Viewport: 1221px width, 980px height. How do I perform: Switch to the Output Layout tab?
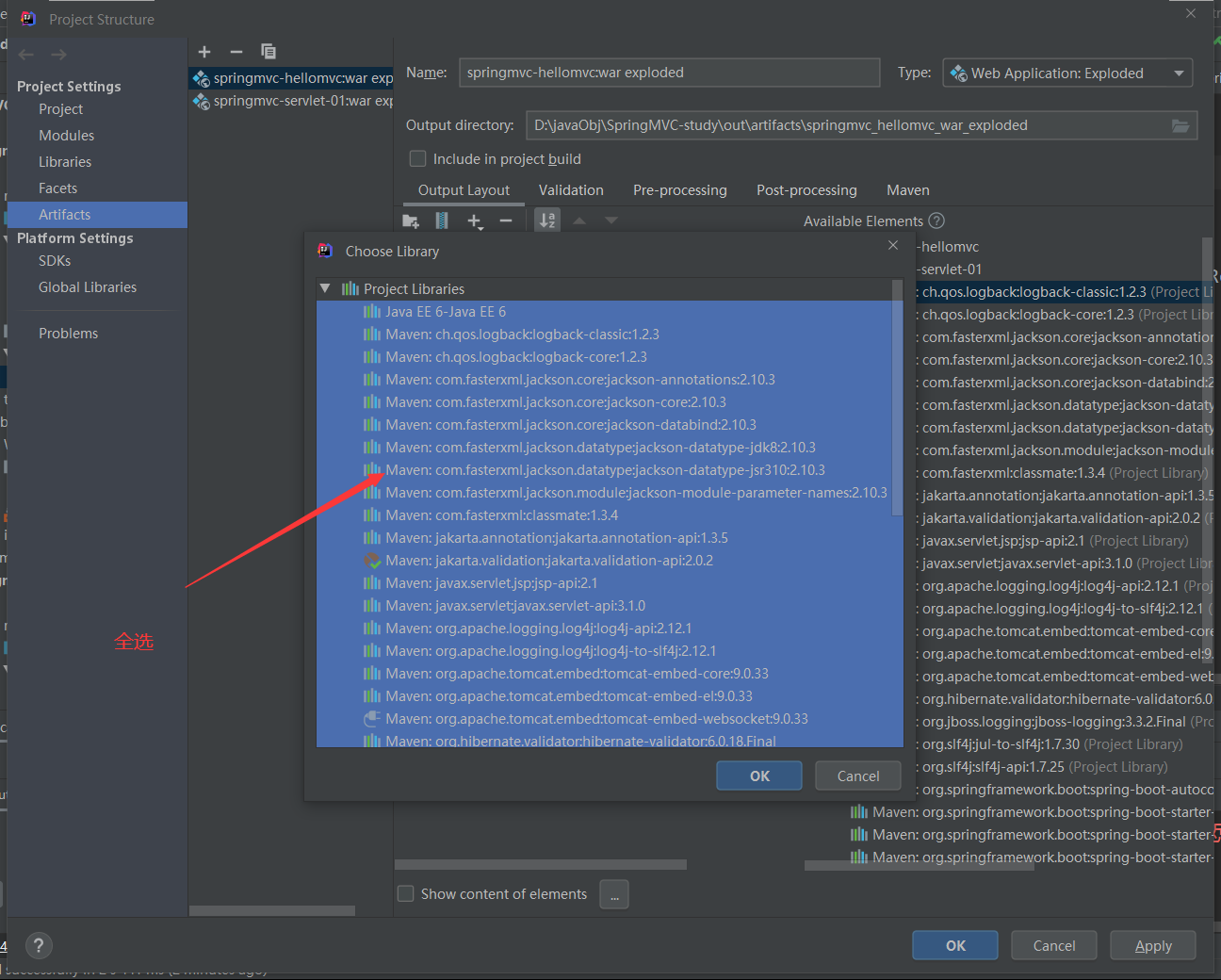(x=464, y=190)
